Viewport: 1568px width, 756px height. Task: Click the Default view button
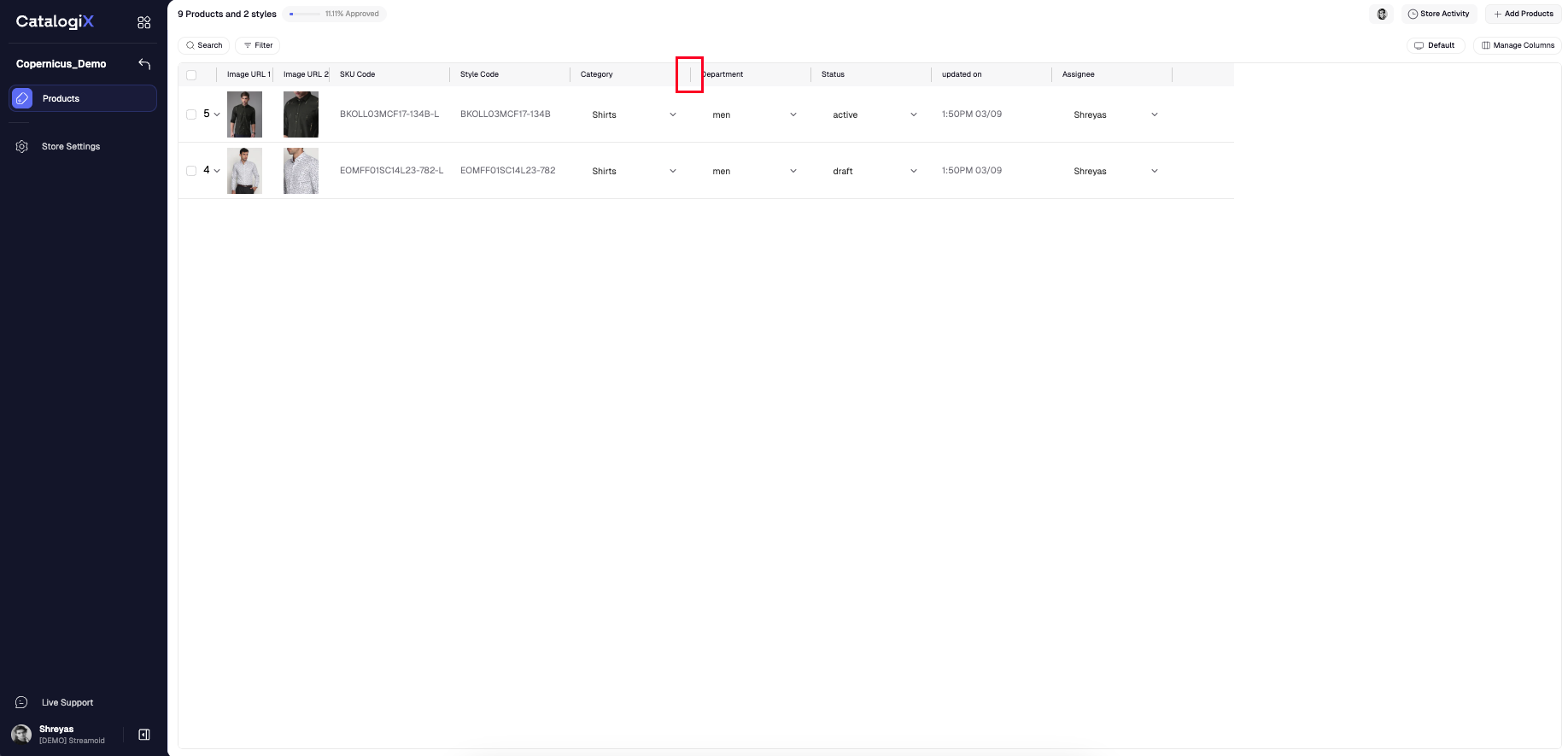pos(1435,45)
